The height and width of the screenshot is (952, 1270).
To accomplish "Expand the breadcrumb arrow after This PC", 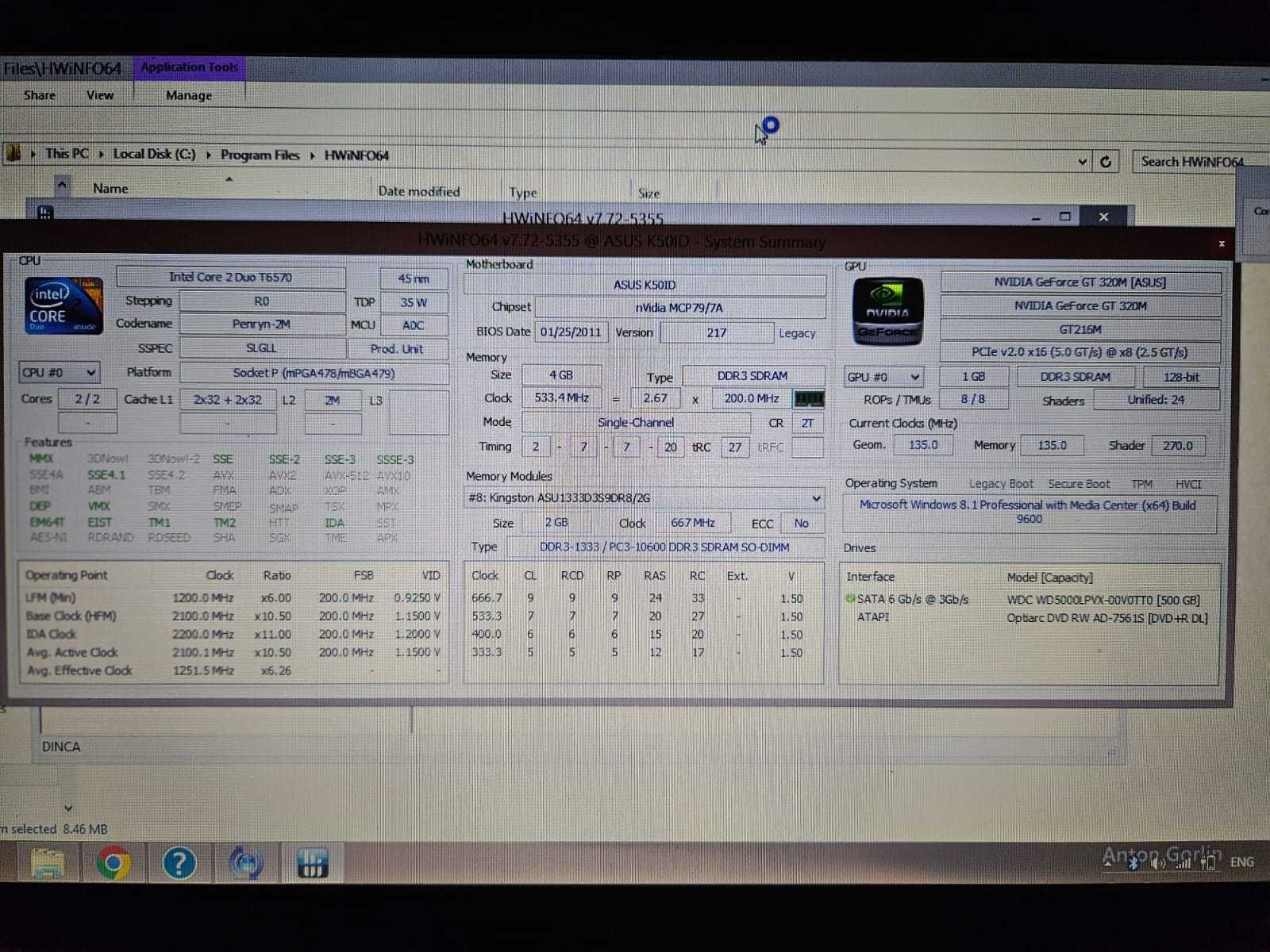I will click(102, 154).
